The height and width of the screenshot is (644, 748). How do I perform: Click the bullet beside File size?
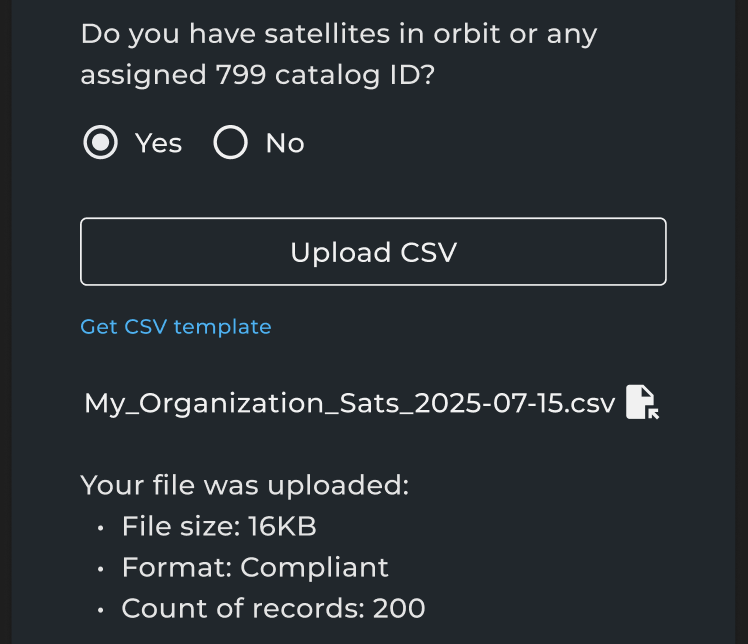[x=100, y=527]
